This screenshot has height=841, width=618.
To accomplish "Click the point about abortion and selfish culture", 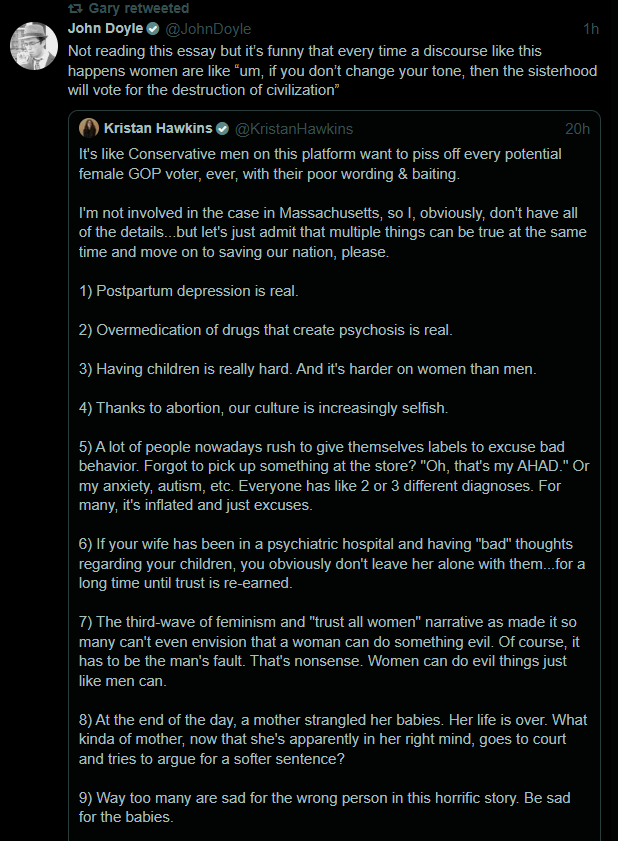I will tap(263, 408).
